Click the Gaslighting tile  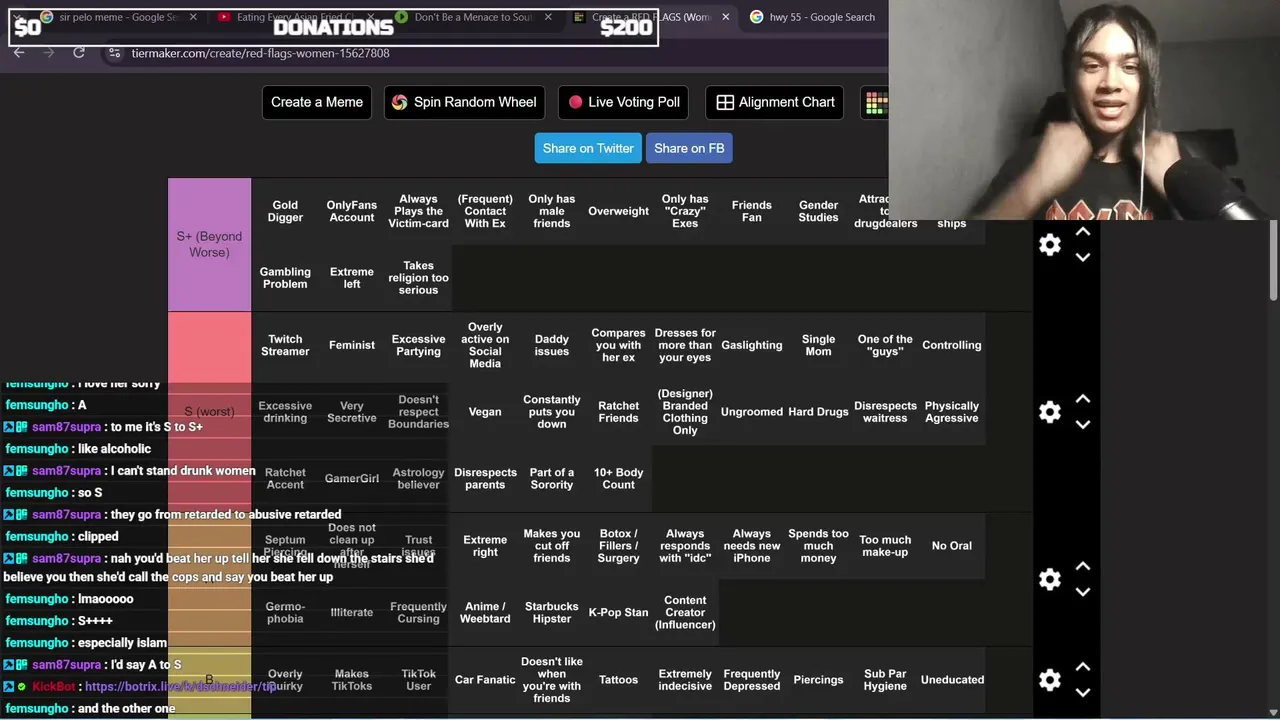point(752,345)
